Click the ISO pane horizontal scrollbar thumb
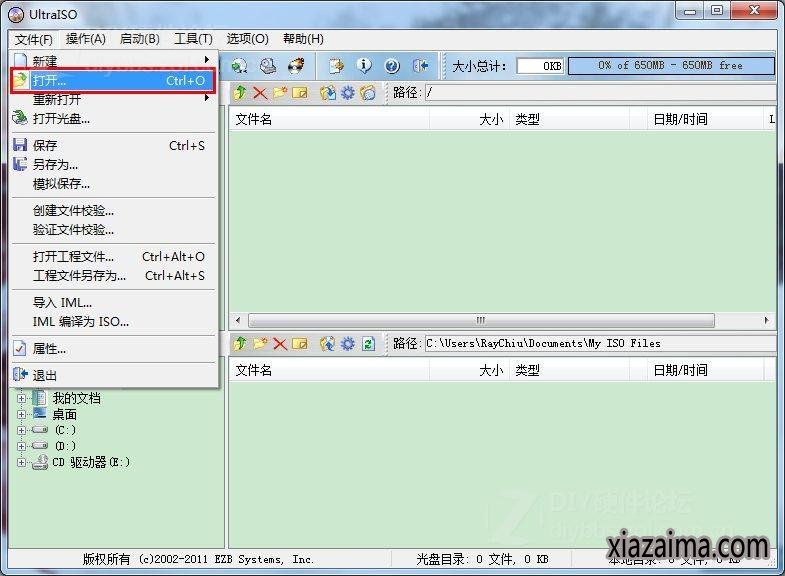Viewport: 785px width, 576px height. point(481,320)
